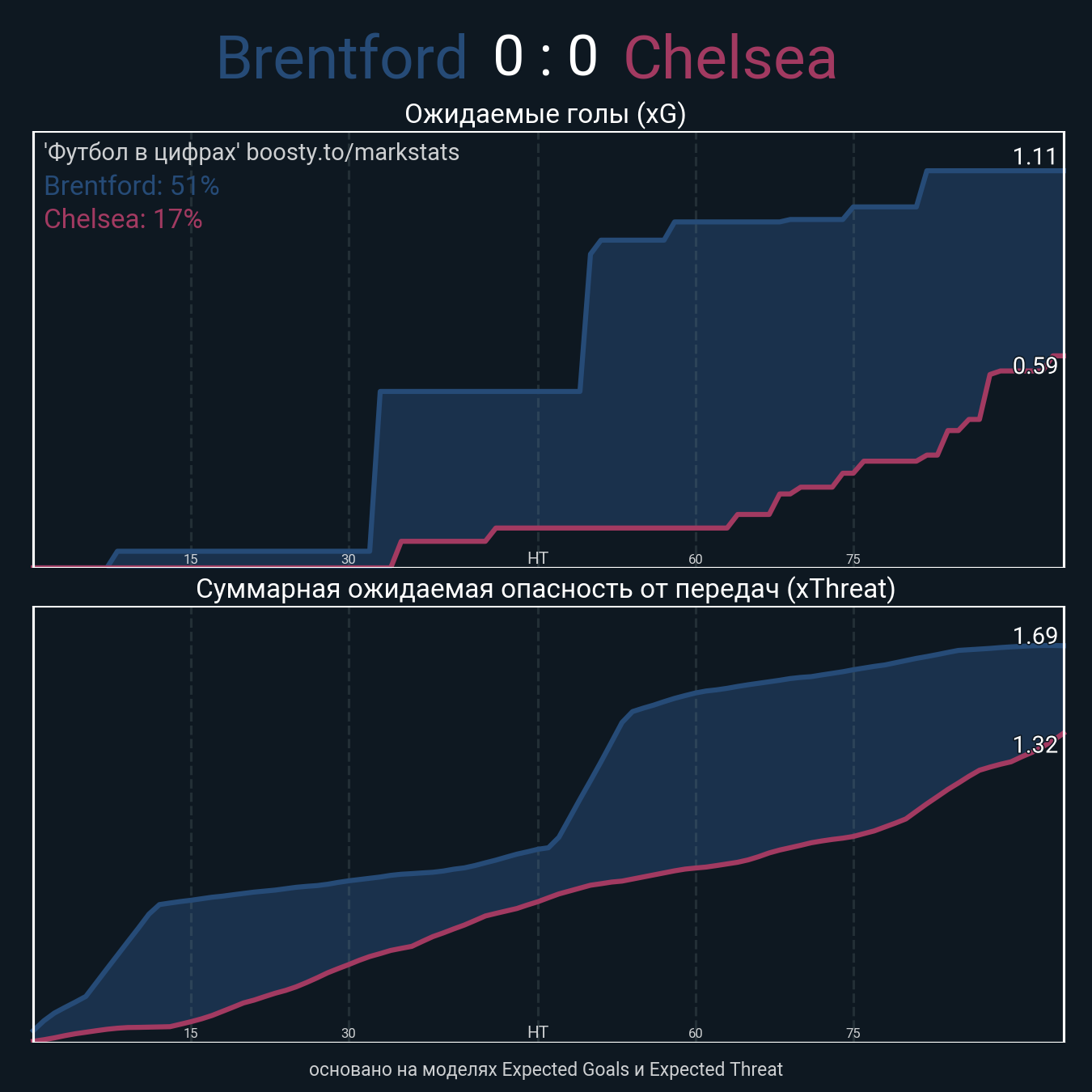Click the HT marker on xG chart
This screenshot has width=1092, height=1092.
pyautogui.click(x=538, y=558)
